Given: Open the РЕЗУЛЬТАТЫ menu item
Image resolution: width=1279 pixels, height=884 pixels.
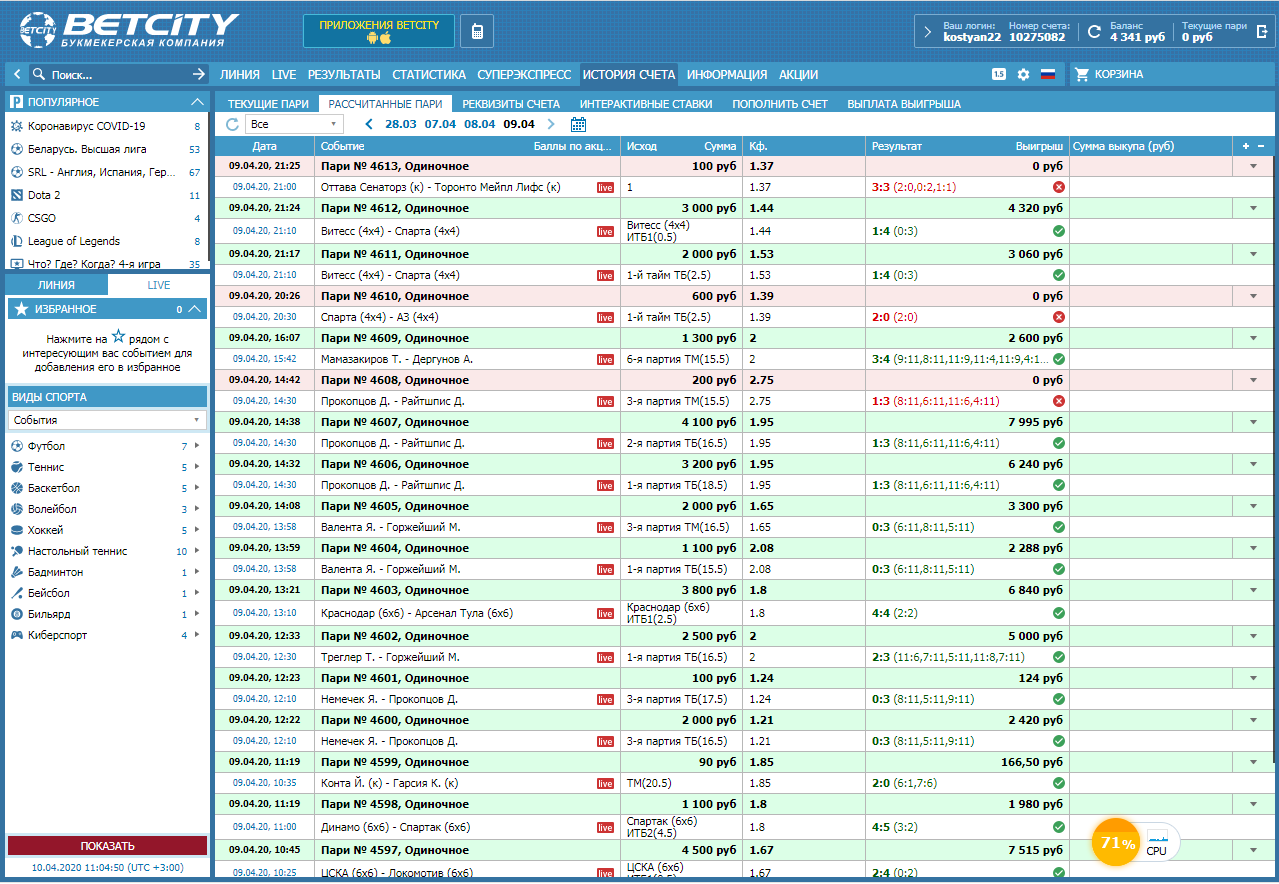Looking at the screenshot, I should pyautogui.click(x=344, y=74).
